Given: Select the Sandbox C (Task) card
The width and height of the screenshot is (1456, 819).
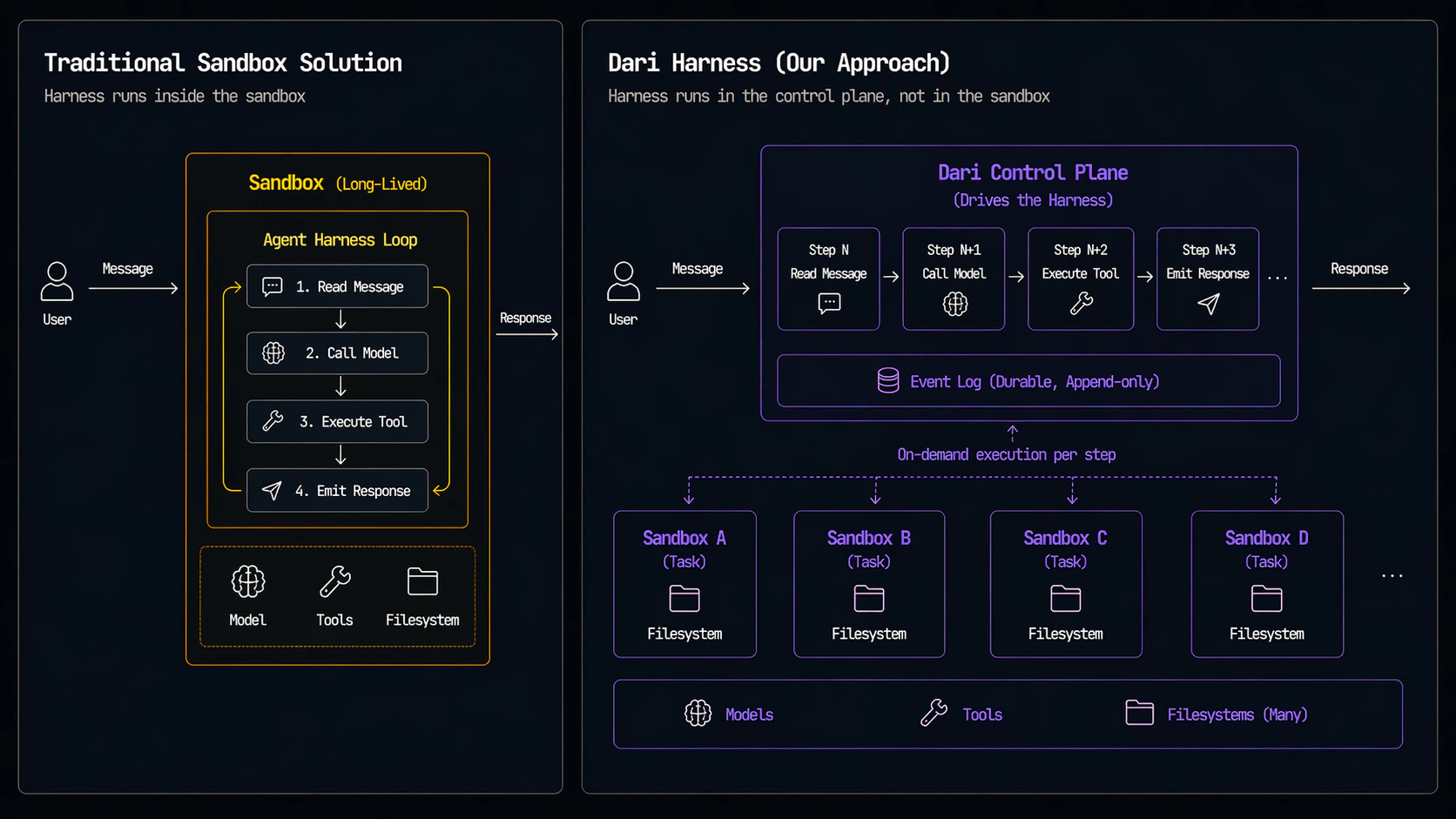Looking at the screenshot, I should click(1065, 584).
